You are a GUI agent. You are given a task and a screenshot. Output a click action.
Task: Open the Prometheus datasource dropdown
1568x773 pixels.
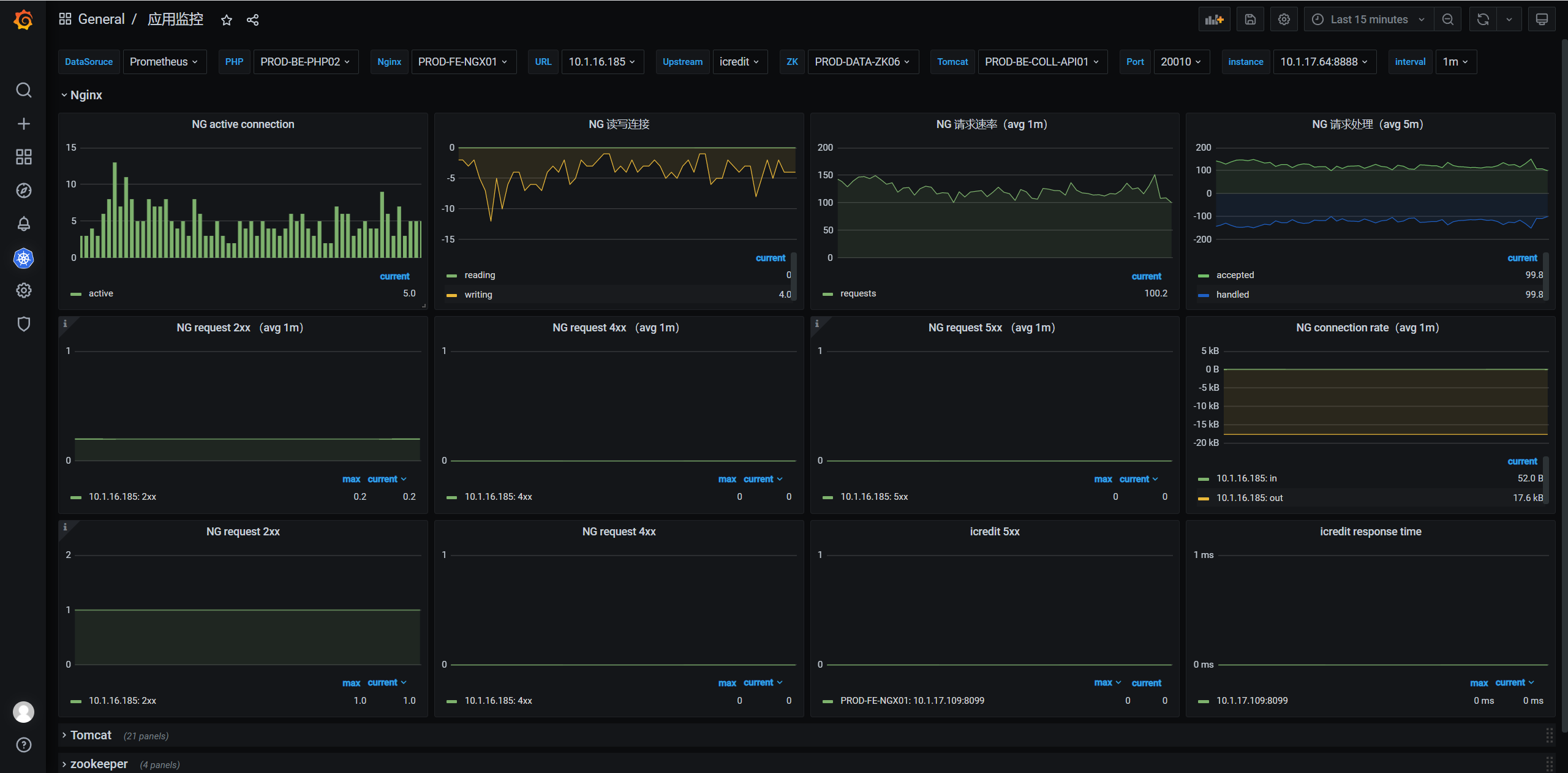pyautogui.click(x=164, y=62)
